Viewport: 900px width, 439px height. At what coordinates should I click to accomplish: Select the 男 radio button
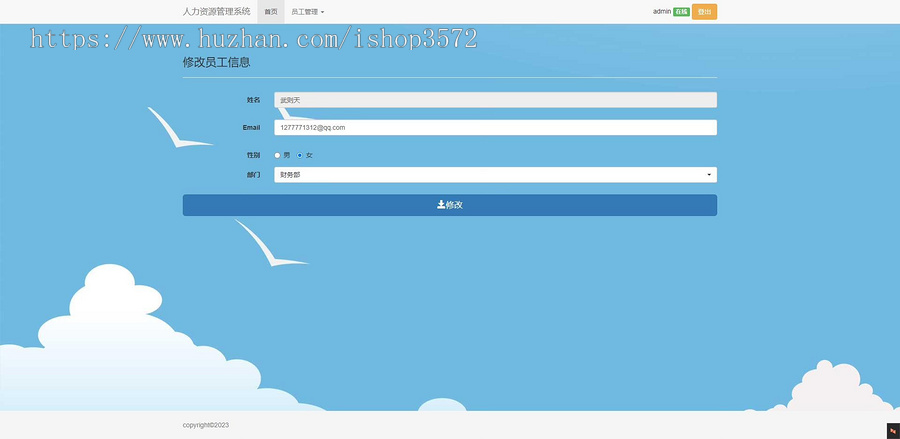tap(277, 156)
